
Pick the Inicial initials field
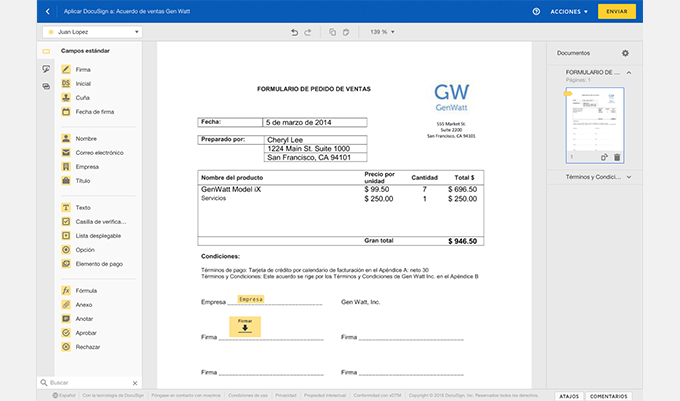83,84
